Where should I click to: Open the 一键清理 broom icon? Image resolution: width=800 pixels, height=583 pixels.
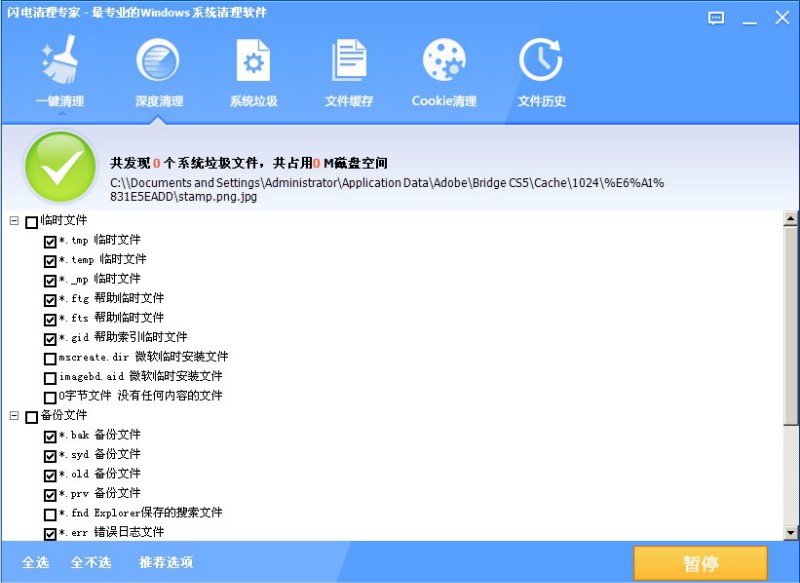pos(60,62)
